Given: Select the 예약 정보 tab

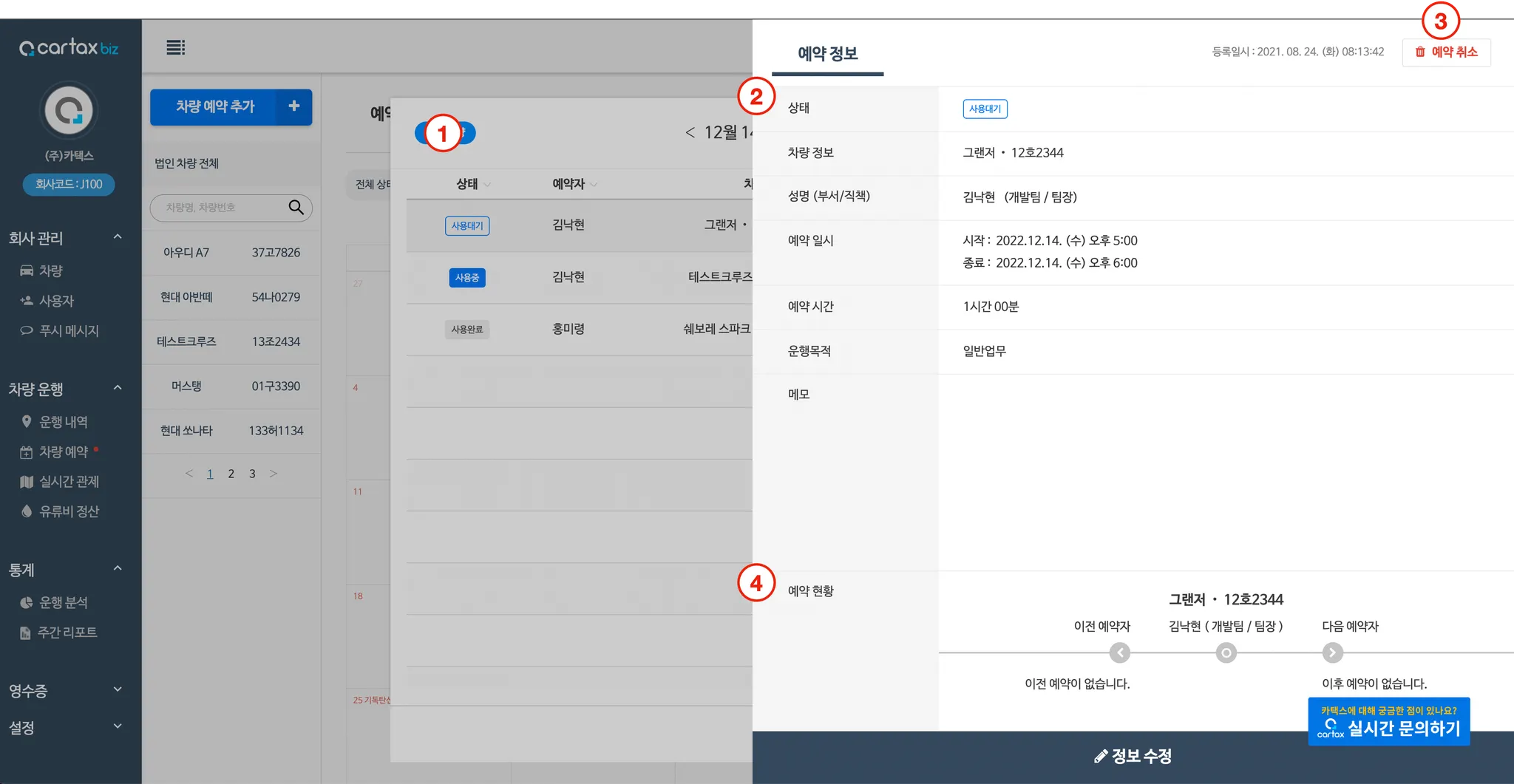Looking at the screenshot, I should pos(827,53).
